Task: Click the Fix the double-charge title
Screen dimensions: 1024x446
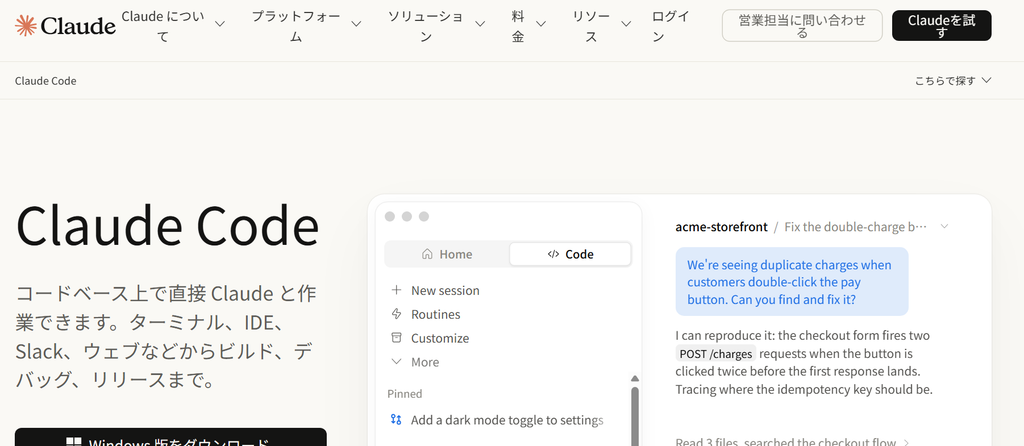Action: click(x=856, y=227)
